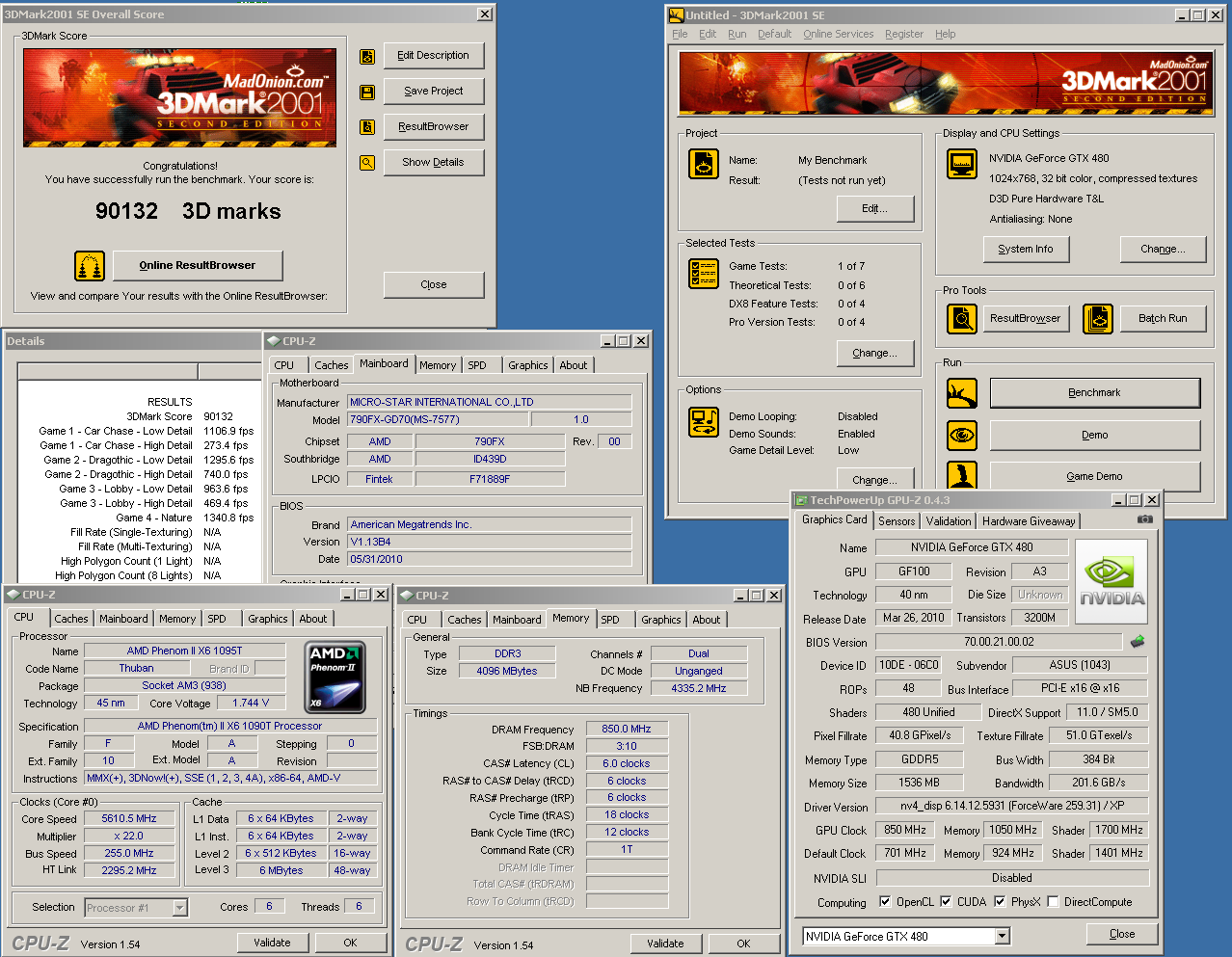Click the DRAM Frequency 850.0 MHz field
Screen dimensions: 1232x957
(x=627, y=730)
